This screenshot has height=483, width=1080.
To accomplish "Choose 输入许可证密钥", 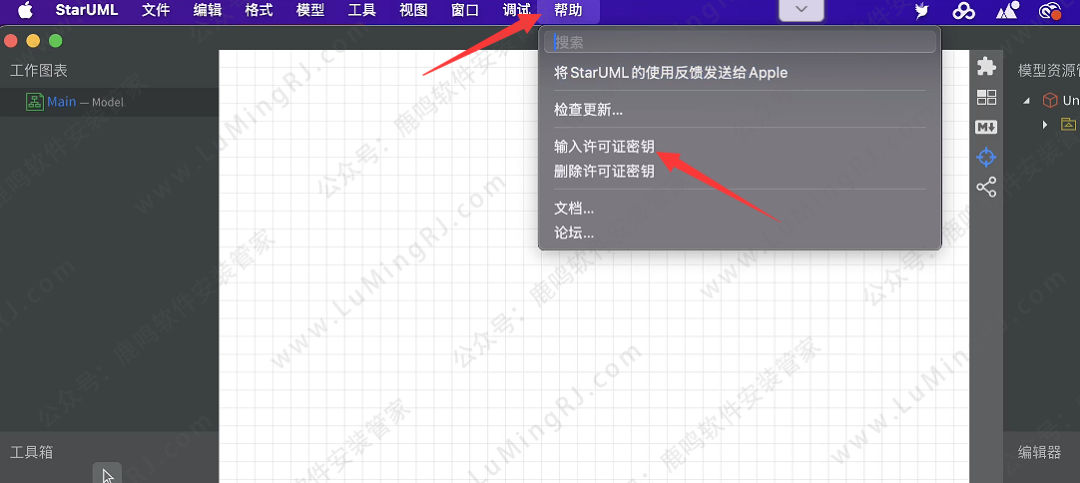I will pos(604,146).
